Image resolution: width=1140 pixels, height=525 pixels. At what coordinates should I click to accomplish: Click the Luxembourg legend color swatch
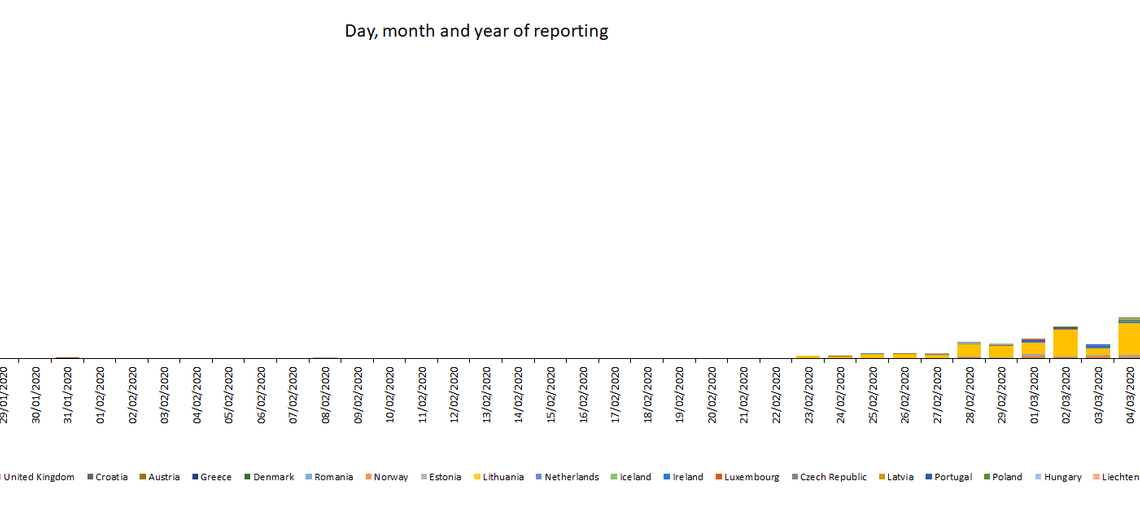click(x=719, y=477)
